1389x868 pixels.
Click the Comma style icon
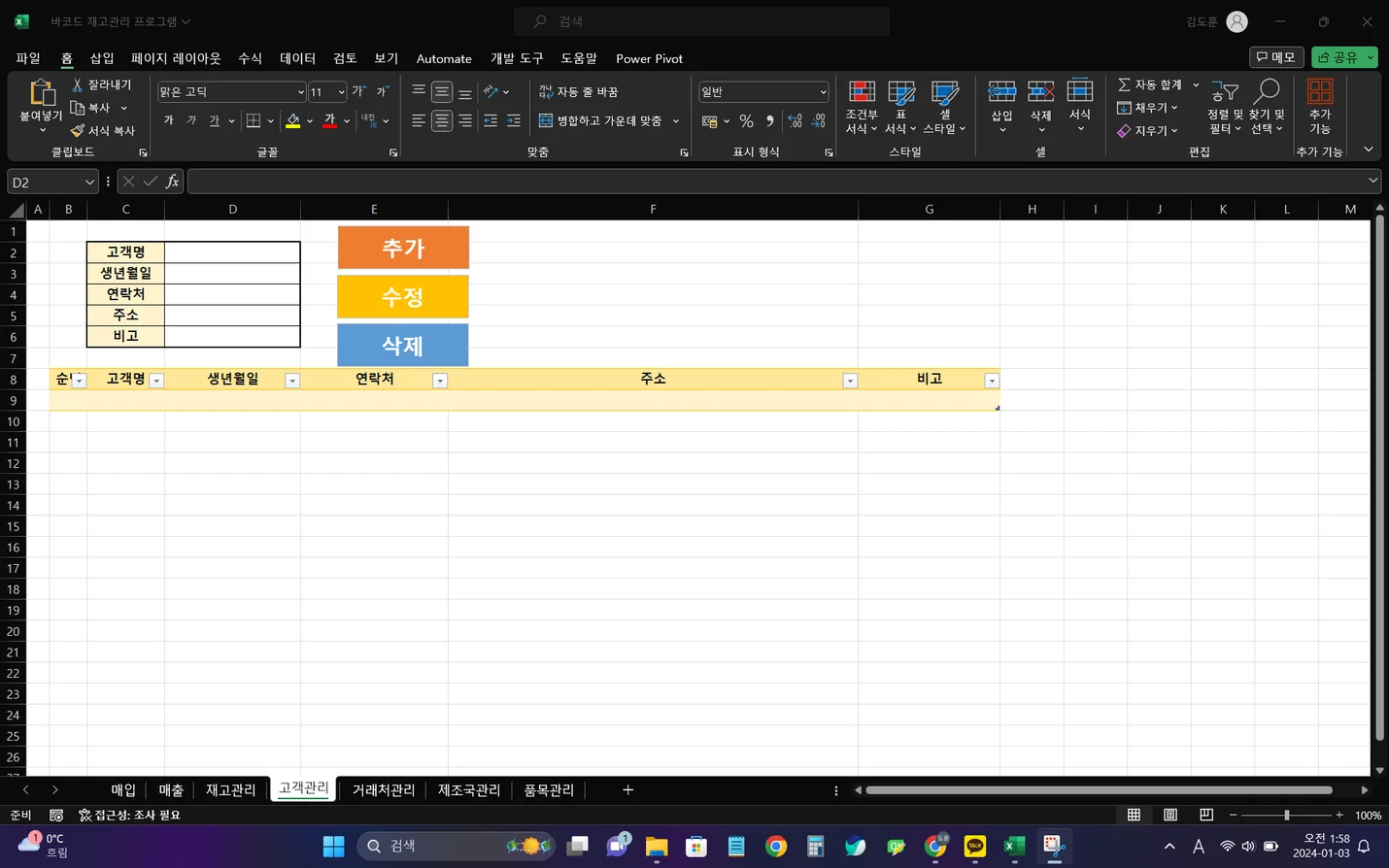(x=769, y=121)
